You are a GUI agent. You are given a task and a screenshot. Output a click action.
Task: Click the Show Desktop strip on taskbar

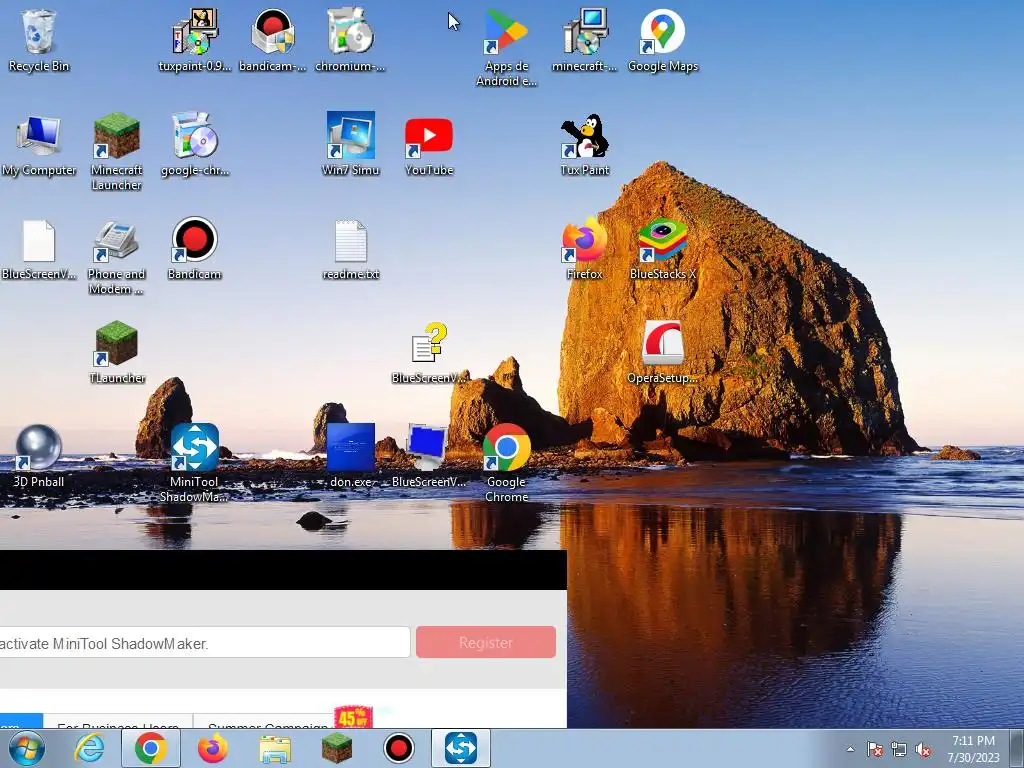coord(1016,749)
